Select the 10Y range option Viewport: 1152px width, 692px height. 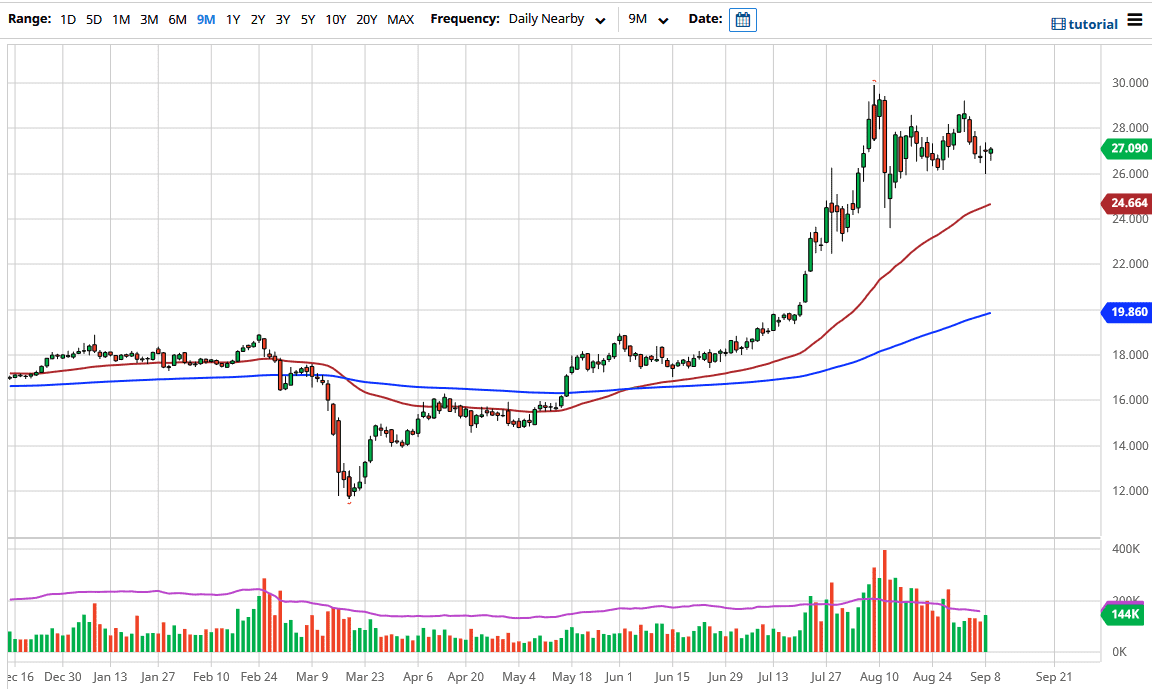[x=336, y=19]
